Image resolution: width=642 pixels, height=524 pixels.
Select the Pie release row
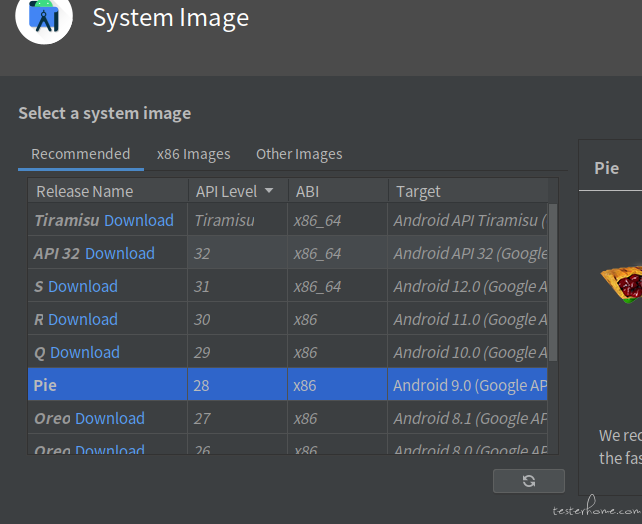pos(288,384)
